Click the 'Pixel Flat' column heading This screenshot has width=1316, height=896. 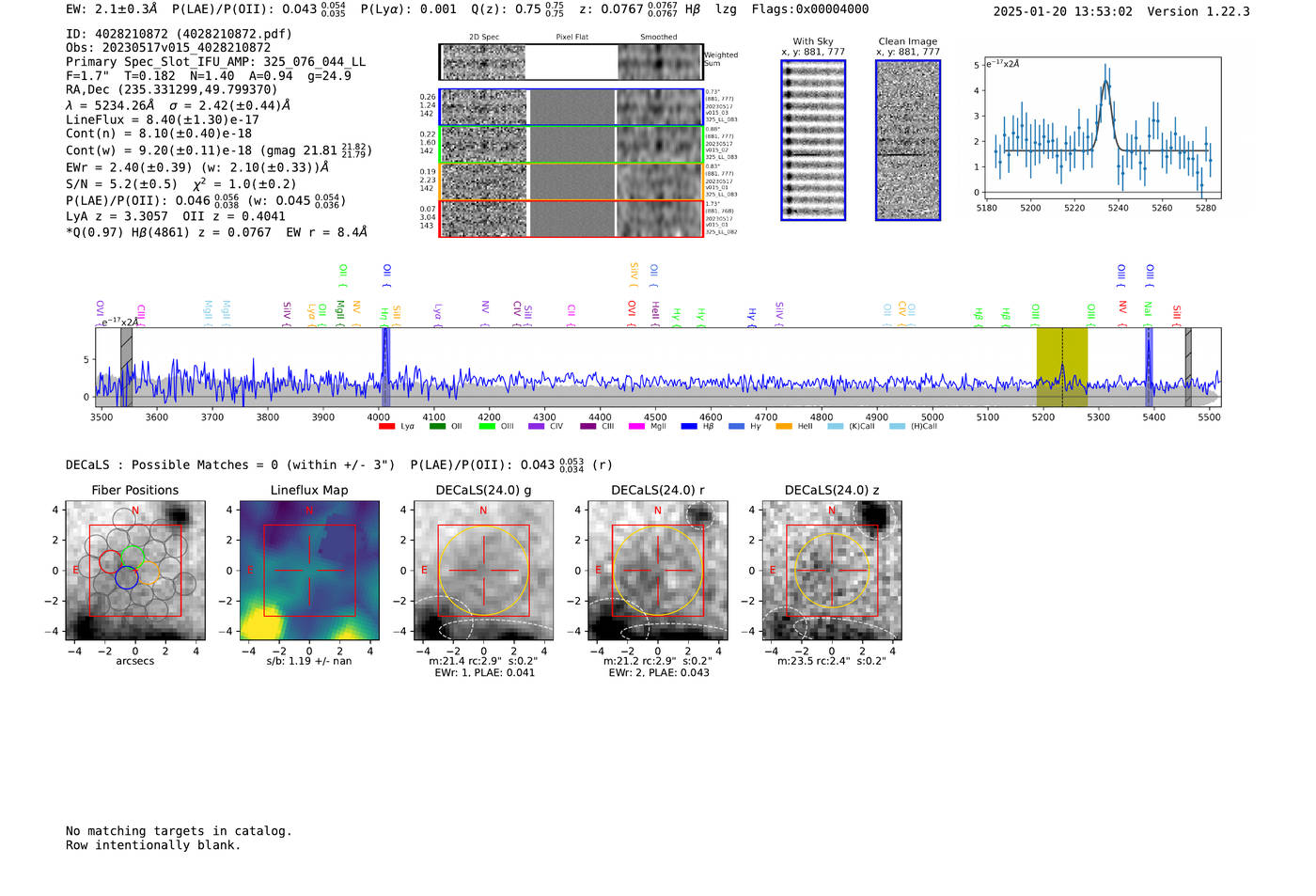tap(572, 38)
